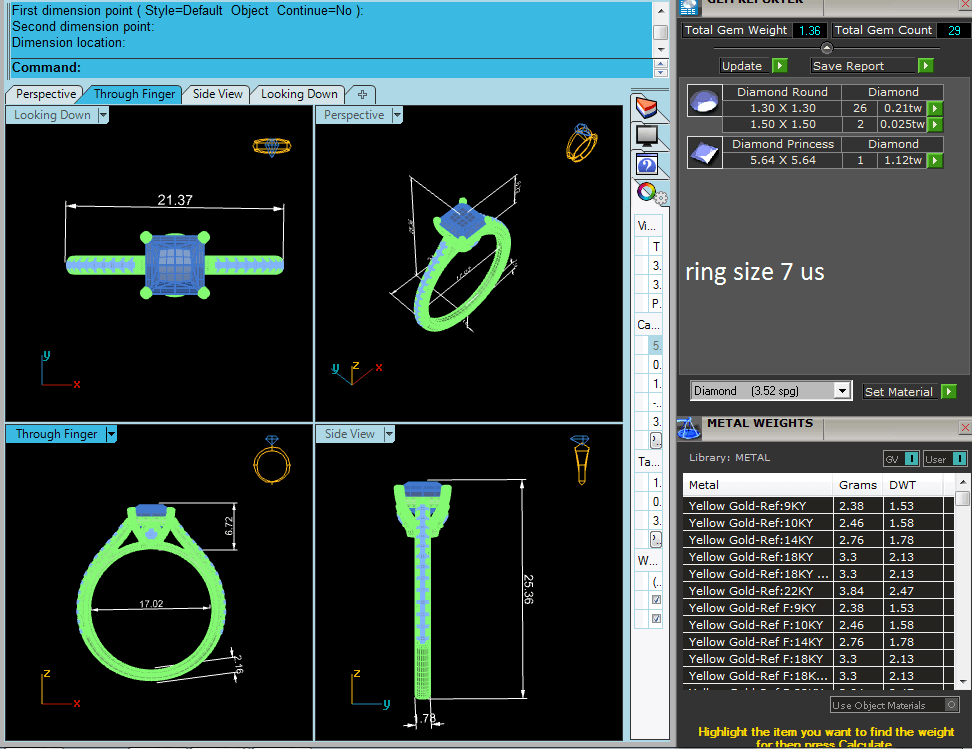Click the Display monitor panel icon
This screenshot has width=972, height=752.
pos(646,135)
